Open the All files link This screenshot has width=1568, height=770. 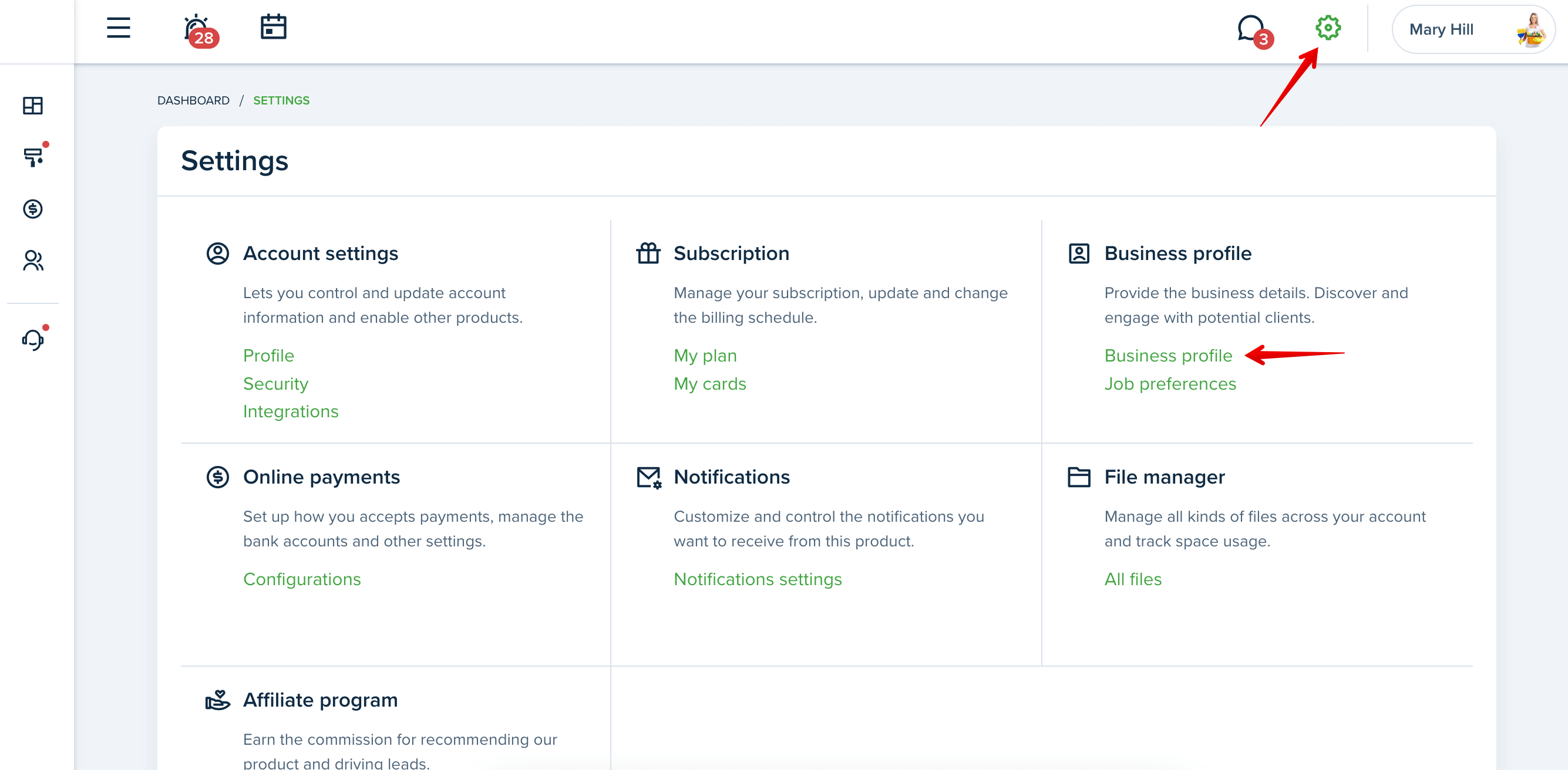click(x=1133, y=579)
